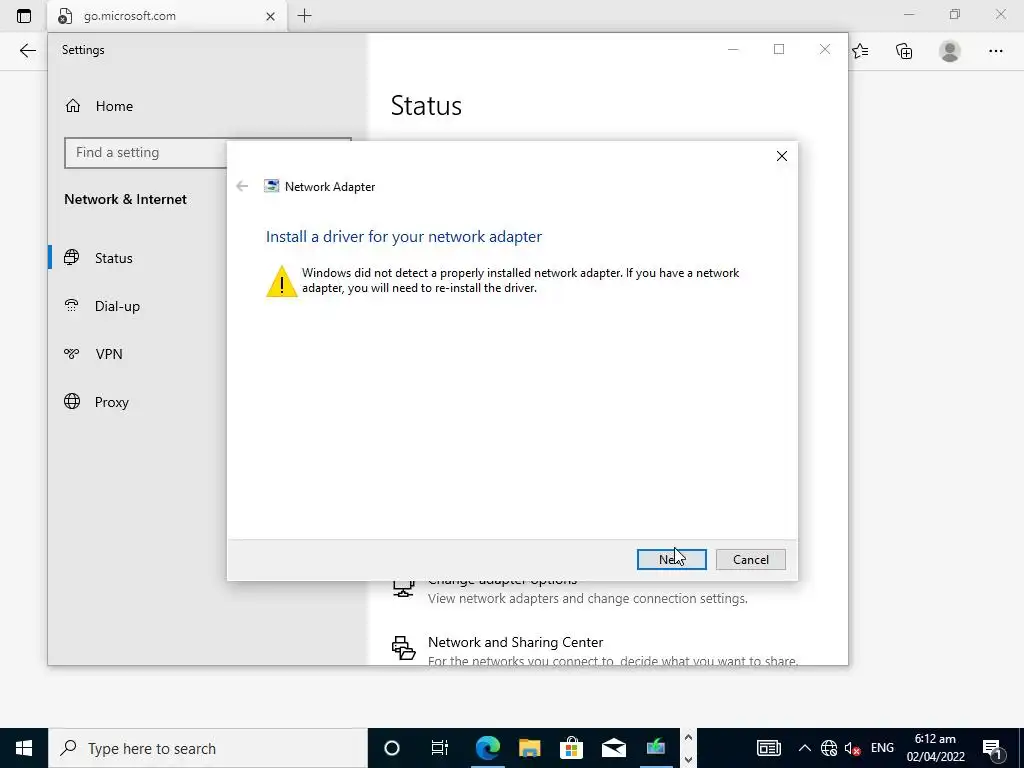This screenshot has height=768, width=1024.
Task: Close the Network Adapter dialog with X
Action: click(782, 156)
